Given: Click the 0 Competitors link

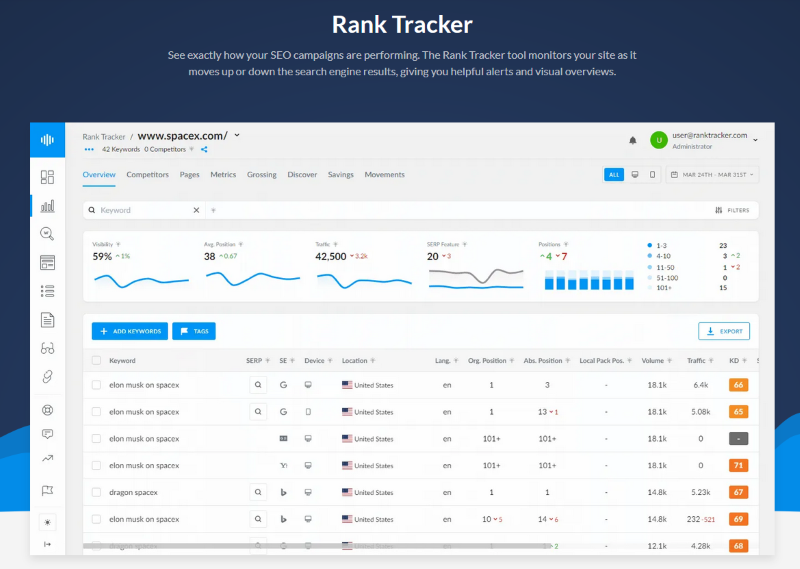Looking at the screenshot, I should pyautogui.click(x=165, y=150).
